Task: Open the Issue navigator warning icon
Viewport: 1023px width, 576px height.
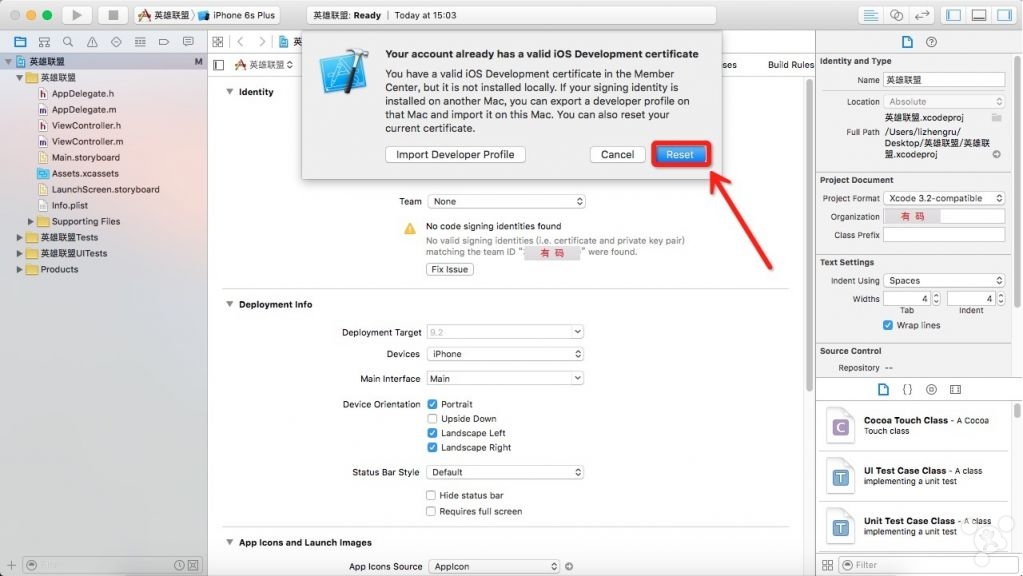Action: coord(92,42)
